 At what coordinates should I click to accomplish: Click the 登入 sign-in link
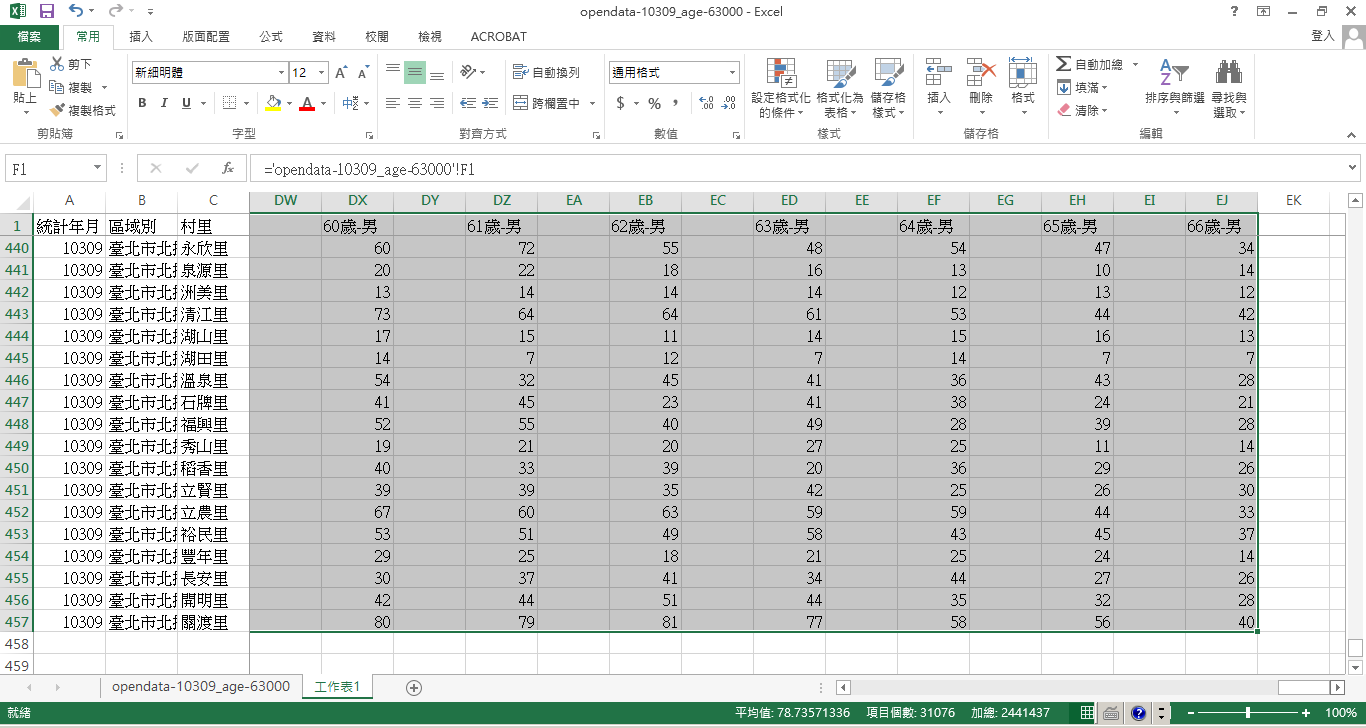click(1322, 36)
